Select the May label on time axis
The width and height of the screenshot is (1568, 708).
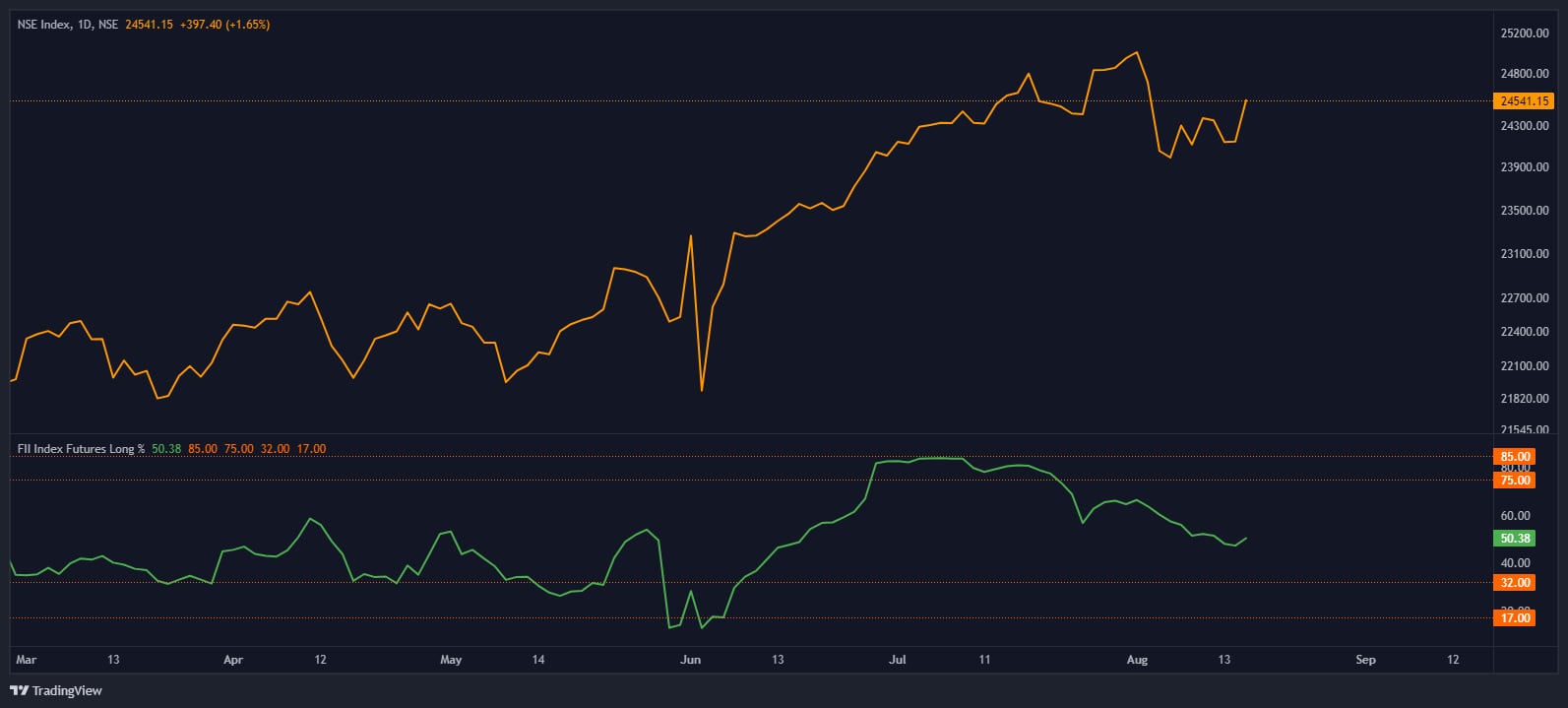pos(451,660)
